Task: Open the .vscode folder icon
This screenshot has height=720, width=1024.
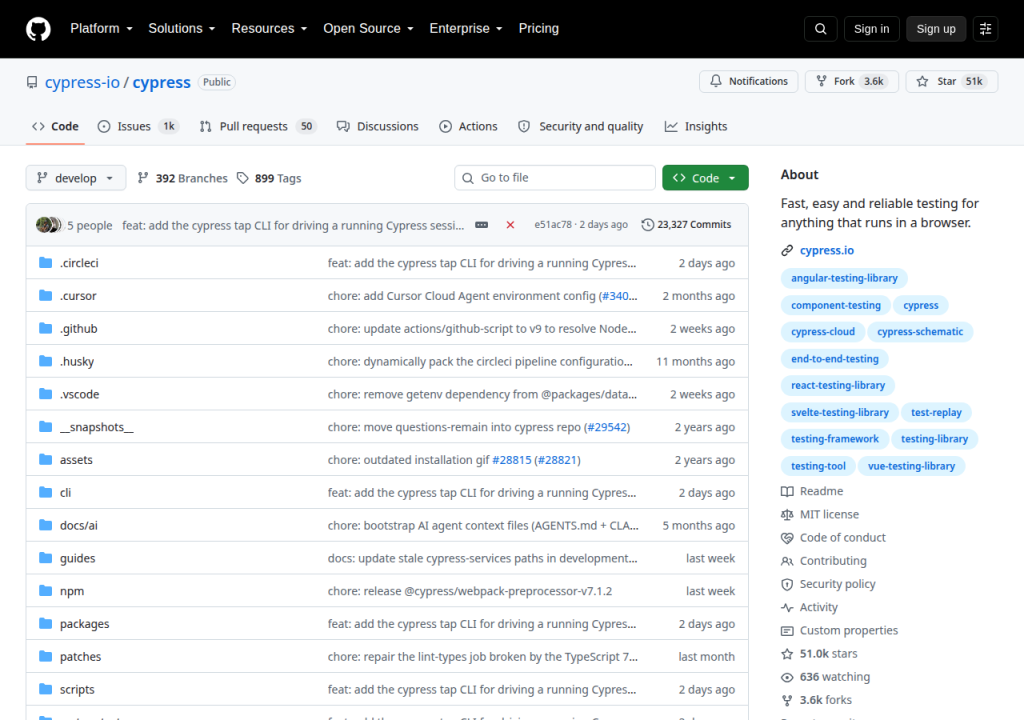Action: [45, 393]
